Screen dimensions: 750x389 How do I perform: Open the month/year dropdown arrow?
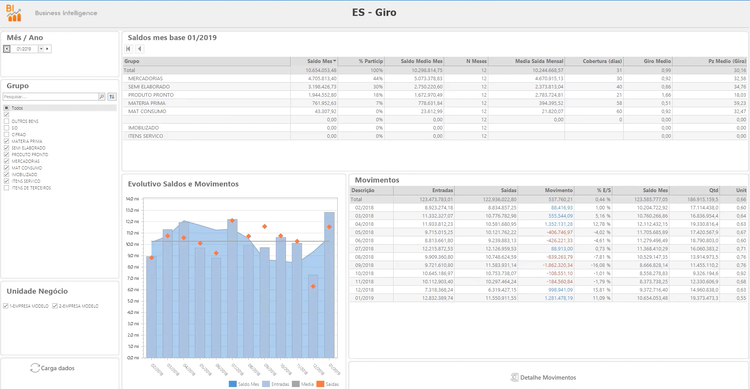41,49
